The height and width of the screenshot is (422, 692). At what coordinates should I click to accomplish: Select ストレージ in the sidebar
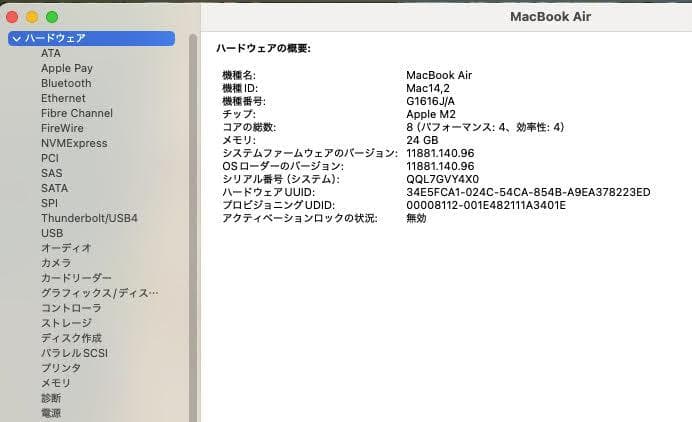(66, 323)
